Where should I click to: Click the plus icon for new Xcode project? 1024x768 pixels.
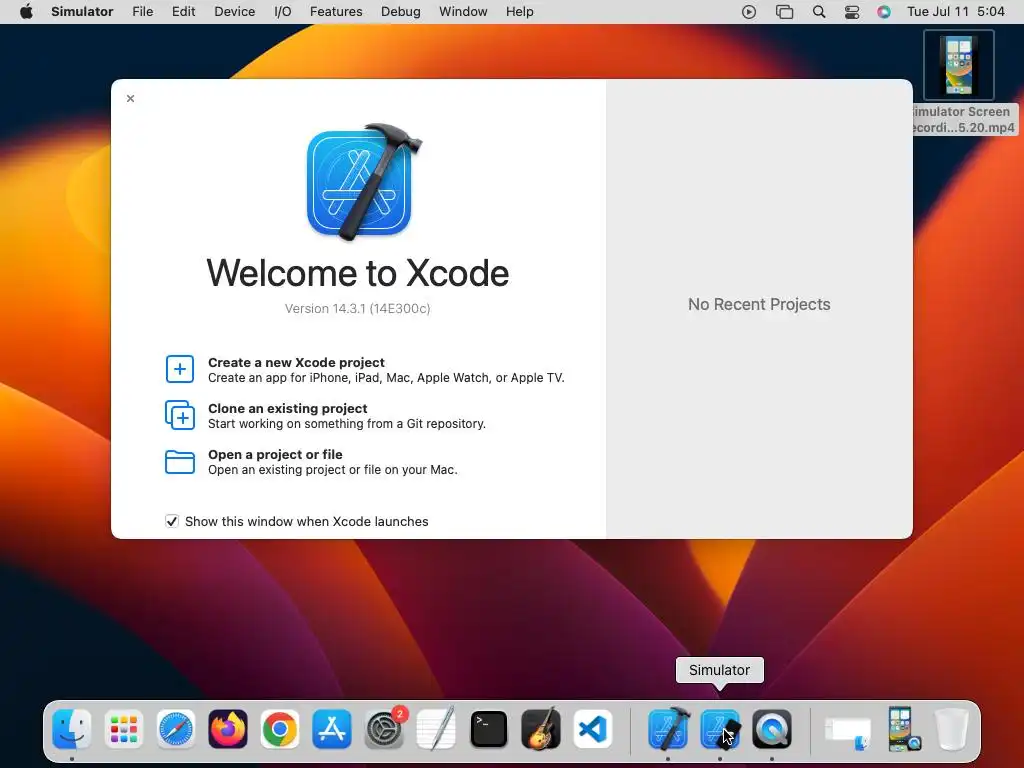[180, 369]
